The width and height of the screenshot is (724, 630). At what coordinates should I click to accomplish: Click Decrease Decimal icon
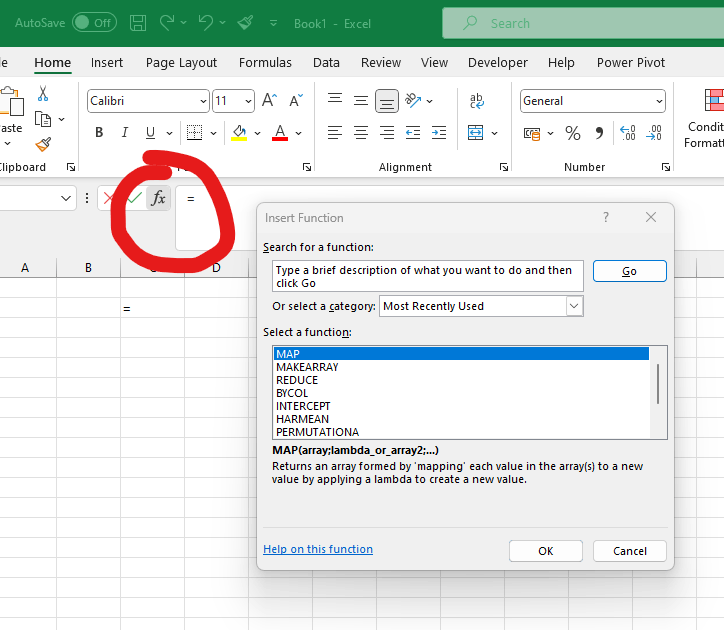click(x=654, y=133)
